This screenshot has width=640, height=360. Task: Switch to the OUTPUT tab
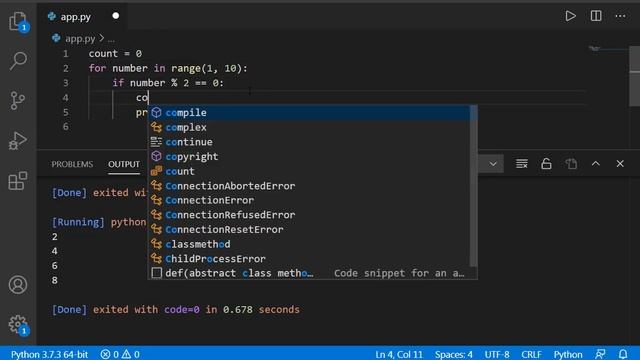(x=124, y=164)
